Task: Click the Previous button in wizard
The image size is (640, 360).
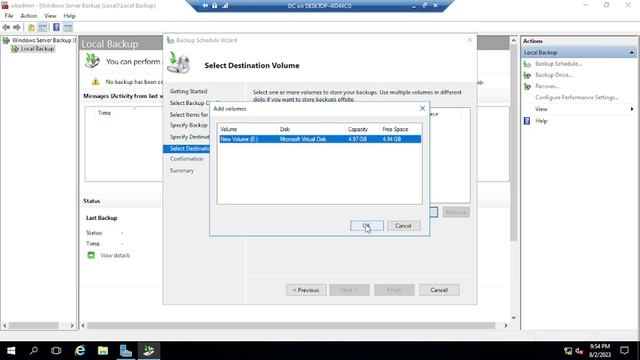Action: pyautogui.click(x=306, y=290)
